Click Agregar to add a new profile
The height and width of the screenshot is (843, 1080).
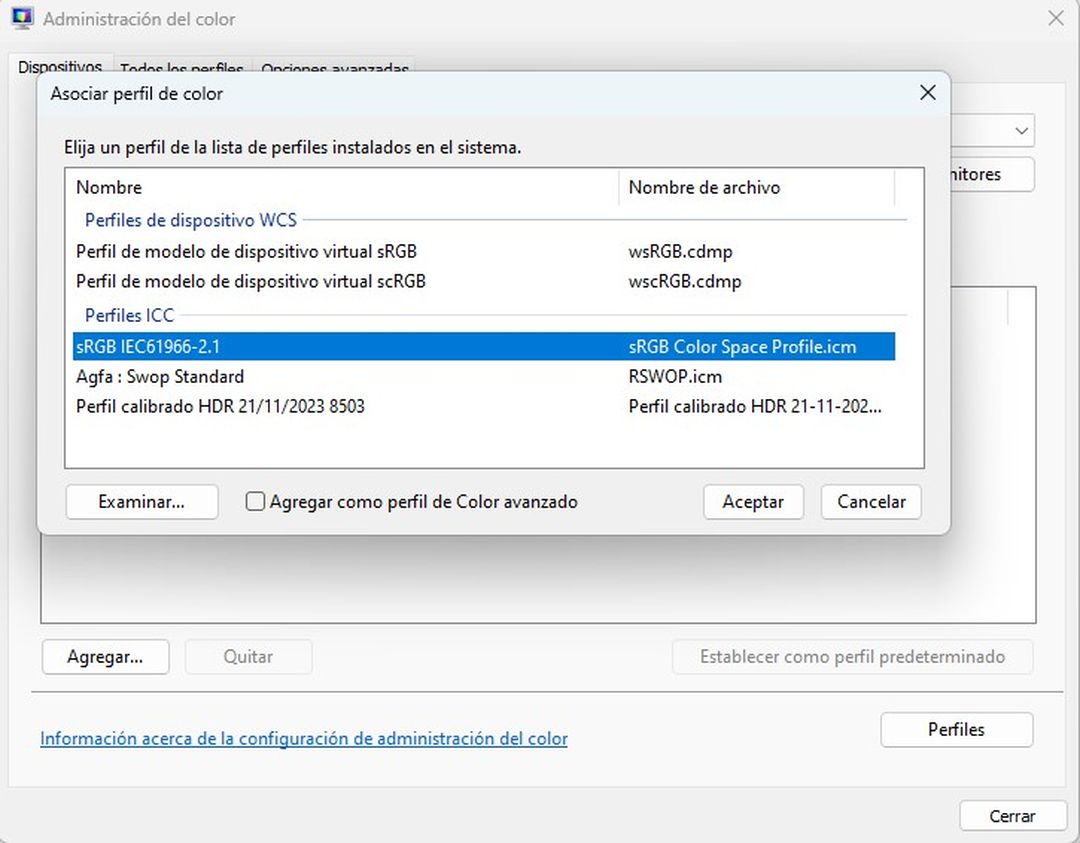pyautogui.click(x=105, y=657)
